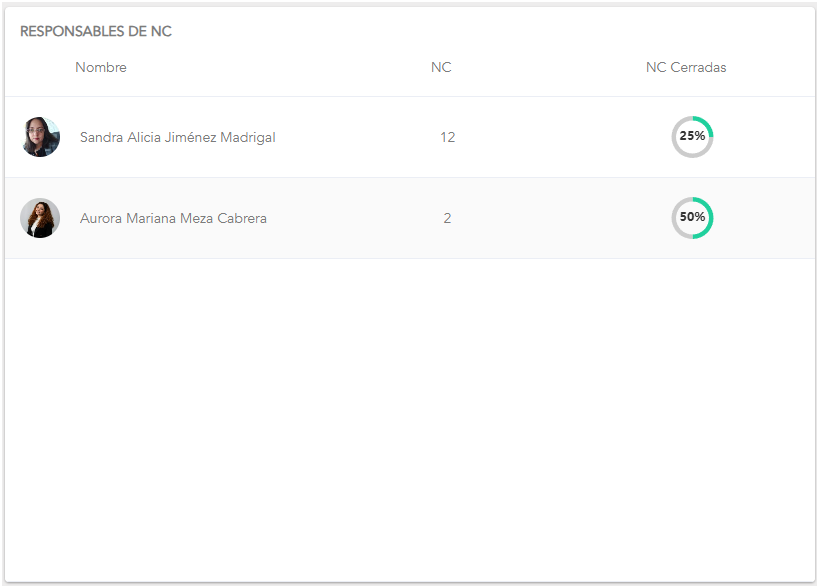This screenshot has width=819, height=588.
Task: Click the surname Cabrera in the second row
Action: tap(240, 218)
